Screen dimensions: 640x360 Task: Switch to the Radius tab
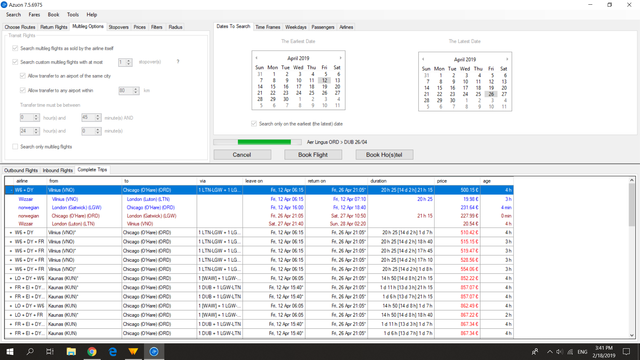click(x=176, y=27)
